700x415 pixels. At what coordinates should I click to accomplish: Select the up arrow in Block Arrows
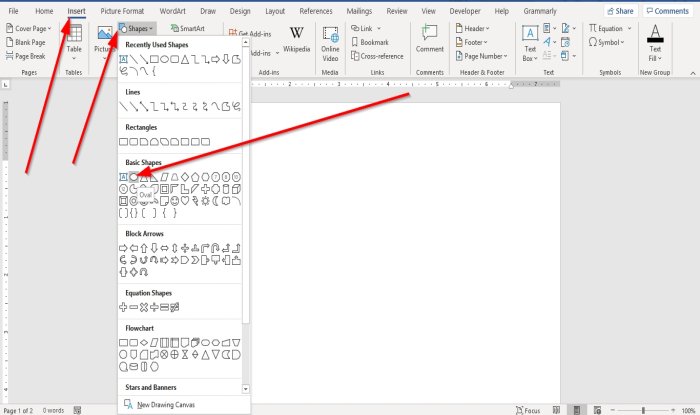pos(144,248)
